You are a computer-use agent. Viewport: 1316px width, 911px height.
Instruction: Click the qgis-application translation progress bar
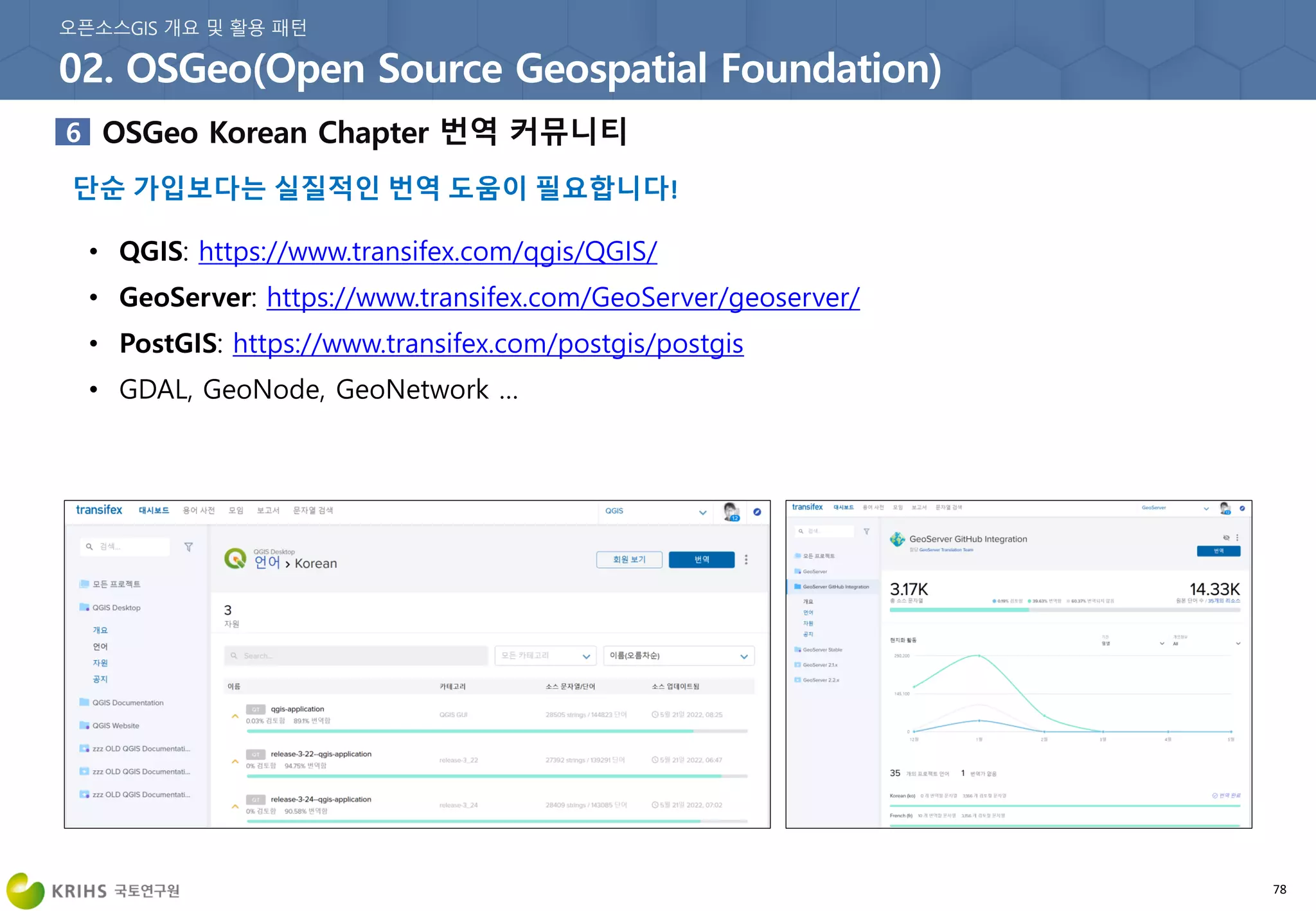point(497,731)
